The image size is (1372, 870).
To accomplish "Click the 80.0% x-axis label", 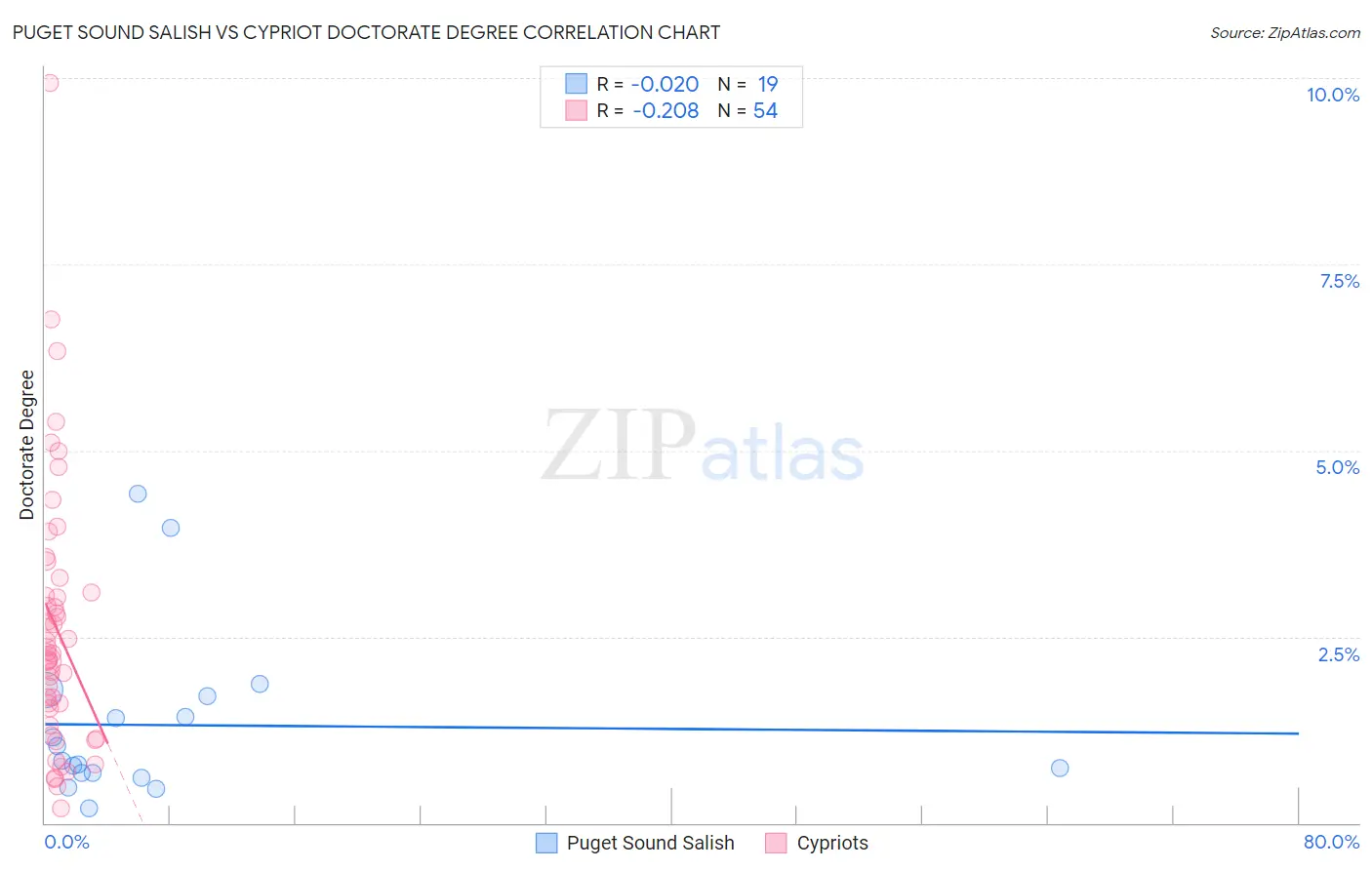I will (1331, 842).
